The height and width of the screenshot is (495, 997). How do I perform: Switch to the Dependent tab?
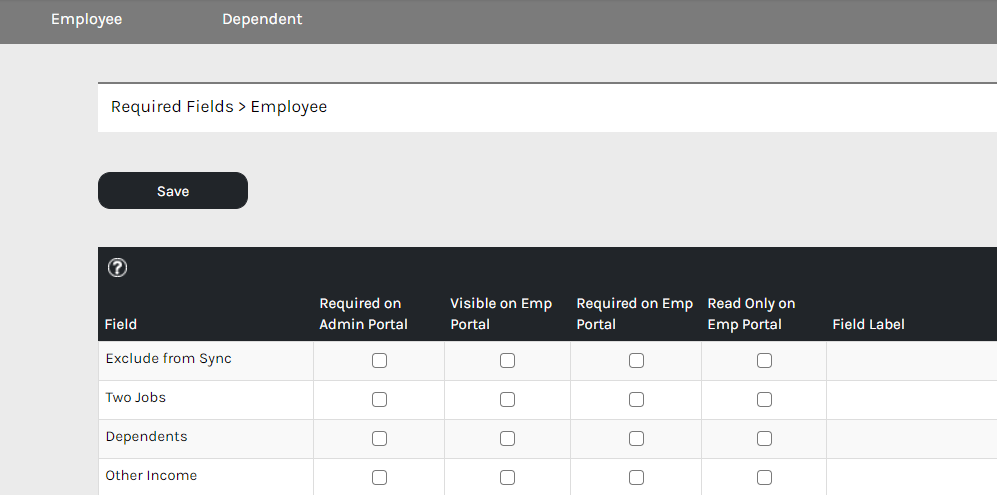262,19
